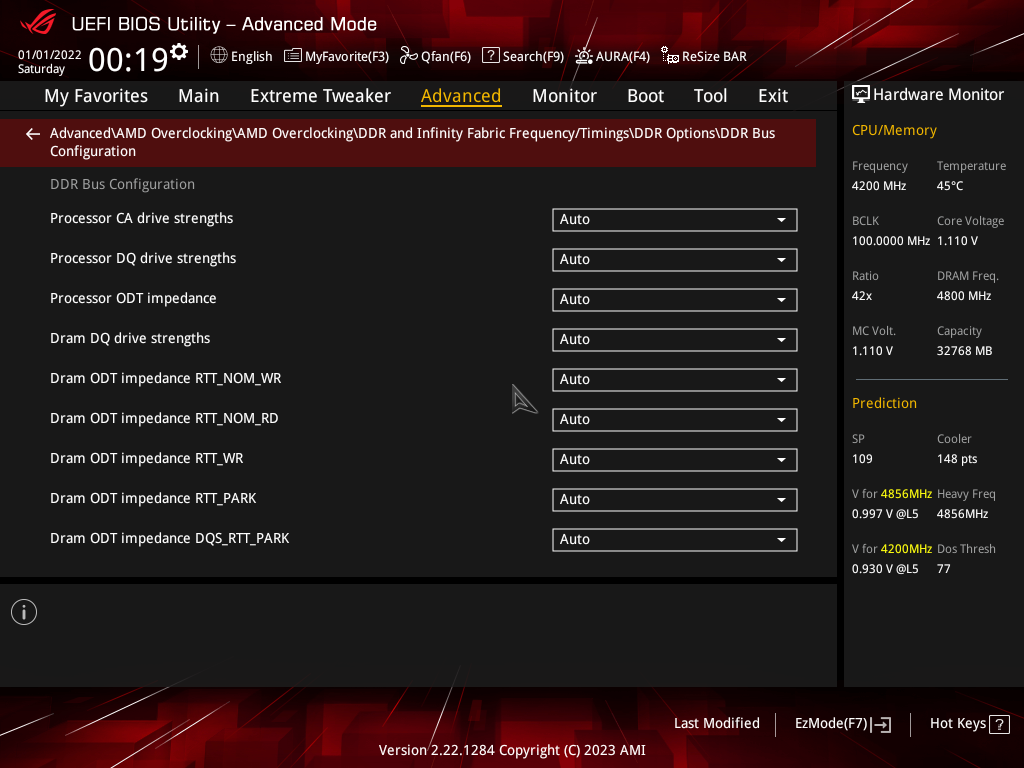Select Processor CA drive strengths label
Viewport: 1024px width, 768px height.
(142, 218)
